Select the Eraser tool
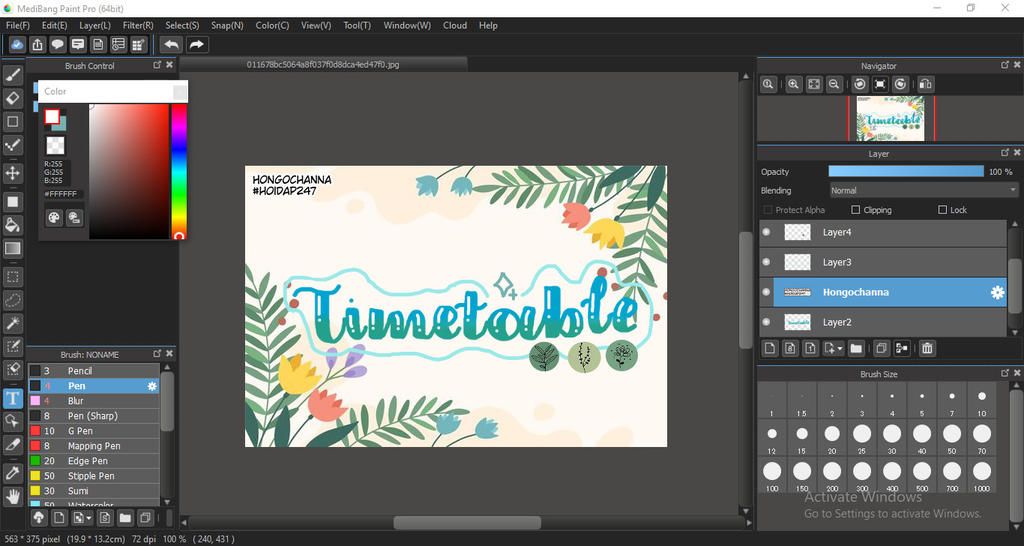Image resolution: width=1024 pixels, height=546 pixels. pyautogui.click(x=13, y=98)
